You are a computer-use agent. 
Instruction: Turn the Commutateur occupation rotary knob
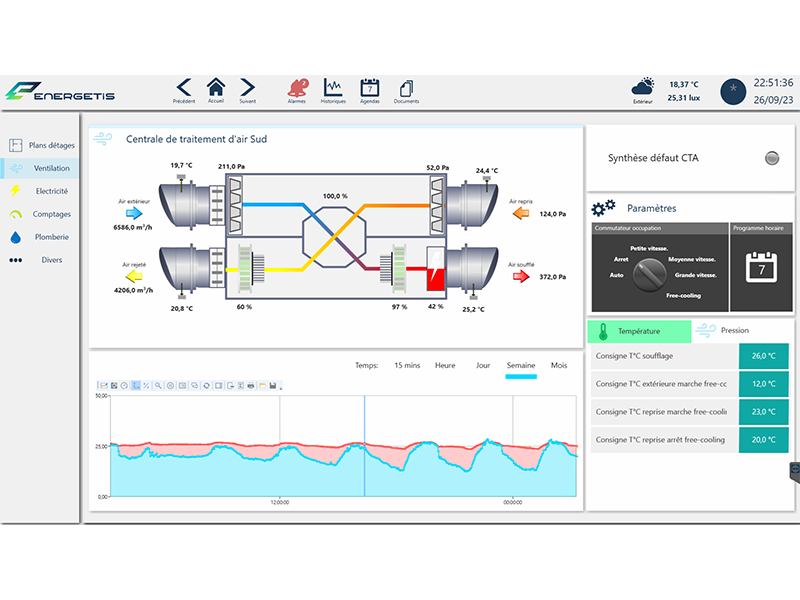[649, 274]
